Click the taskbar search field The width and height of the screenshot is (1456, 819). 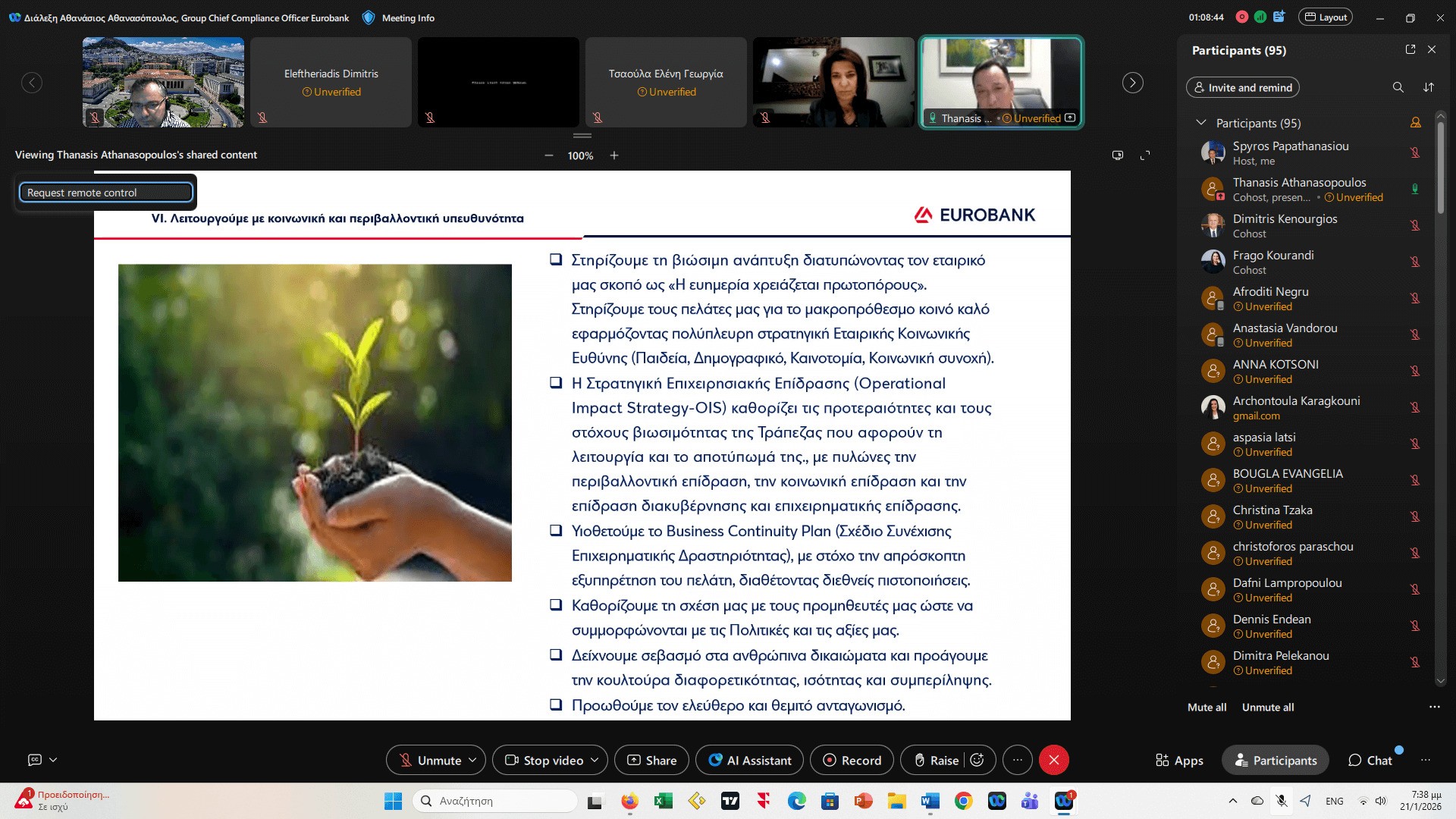(494, 801)
